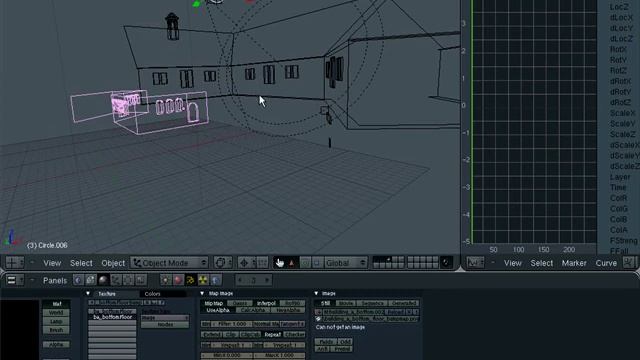Collapse the Texture panel triangle
Screen dimensions: 640x360
pyautogui.click(x=88, y=293)
